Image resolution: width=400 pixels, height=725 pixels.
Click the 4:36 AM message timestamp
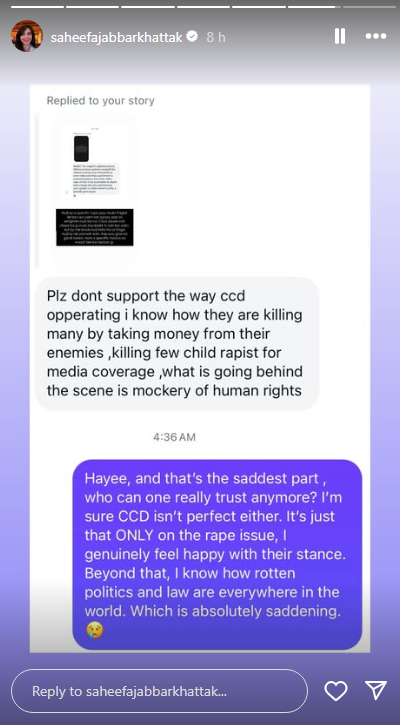click(174, 437)
